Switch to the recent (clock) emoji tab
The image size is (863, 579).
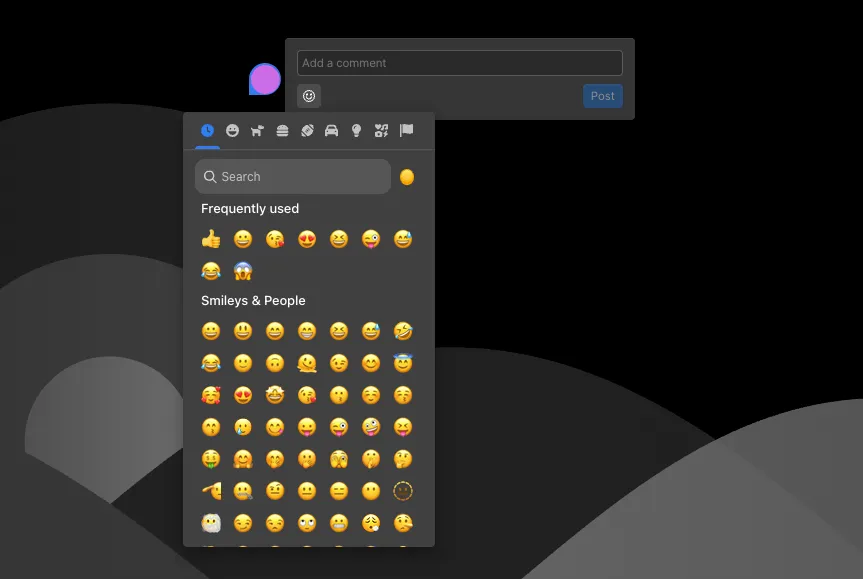pyautogui.click(x=207, y=130)
